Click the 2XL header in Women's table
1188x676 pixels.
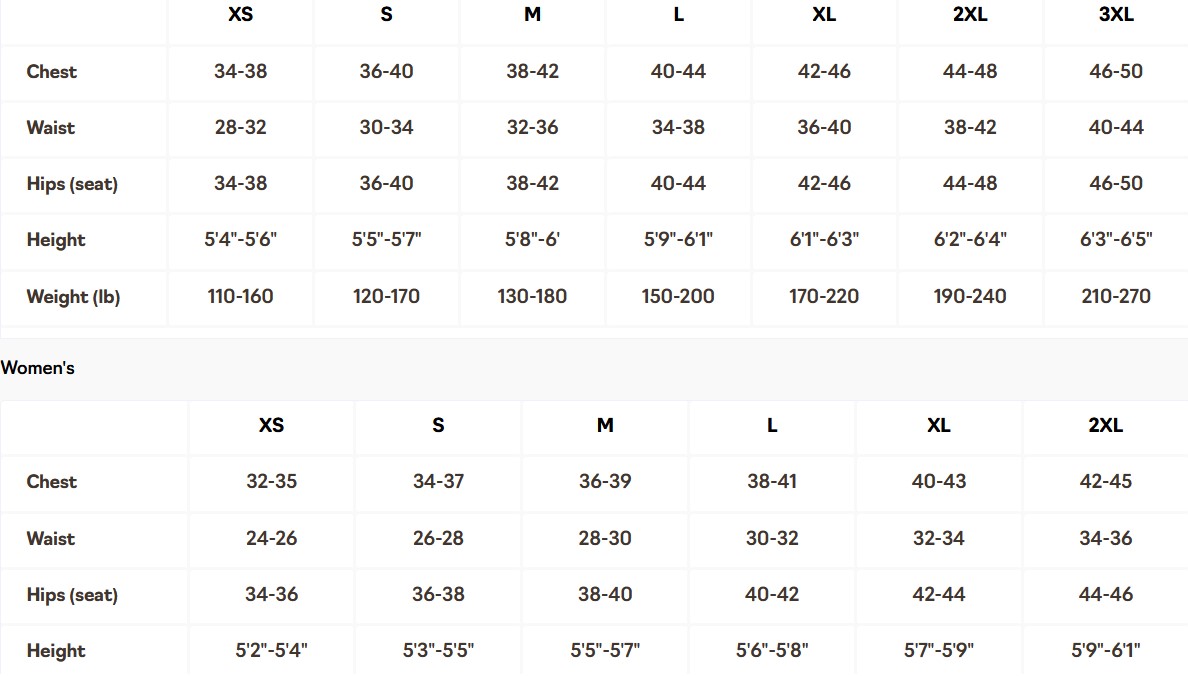tap(1105, 425)
